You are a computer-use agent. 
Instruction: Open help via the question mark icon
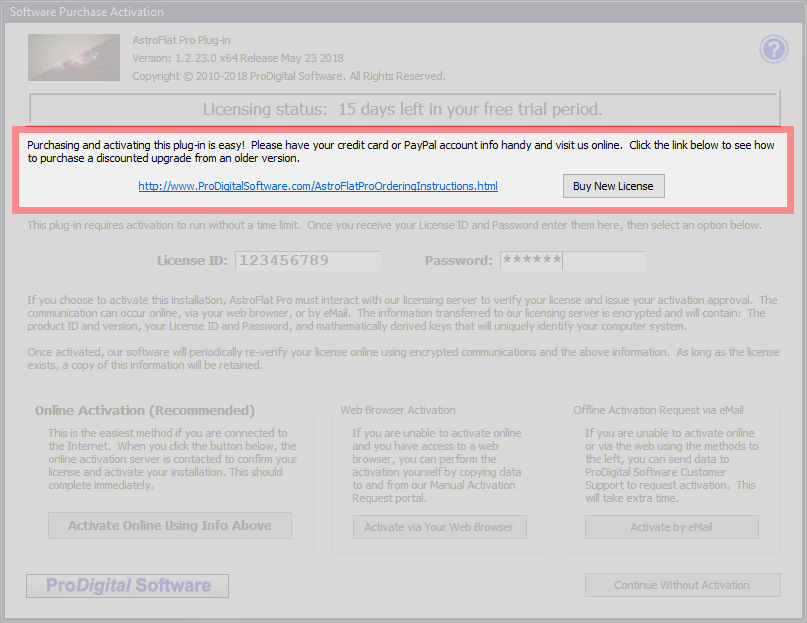774,49
